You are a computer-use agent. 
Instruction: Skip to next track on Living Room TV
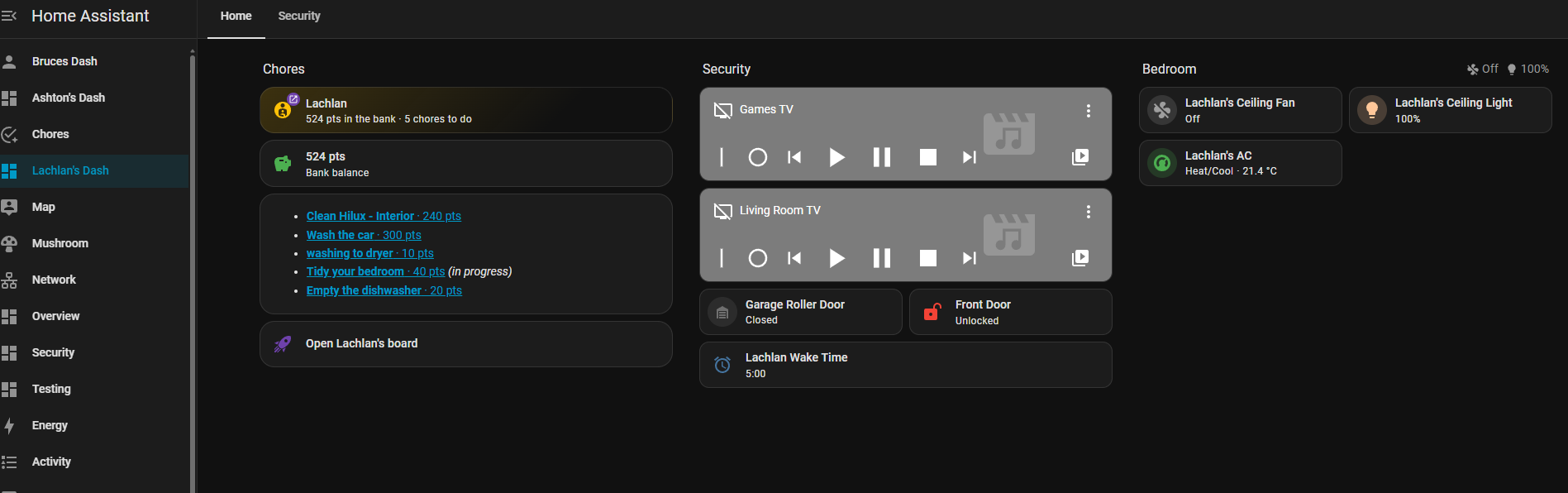970,258
